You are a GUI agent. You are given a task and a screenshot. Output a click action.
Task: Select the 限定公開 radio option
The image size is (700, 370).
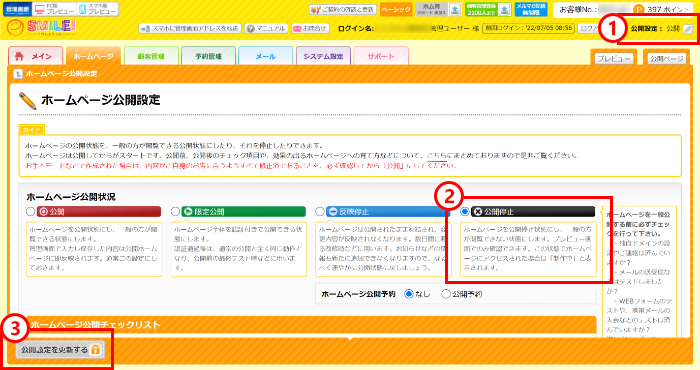[x=175, y=212]
